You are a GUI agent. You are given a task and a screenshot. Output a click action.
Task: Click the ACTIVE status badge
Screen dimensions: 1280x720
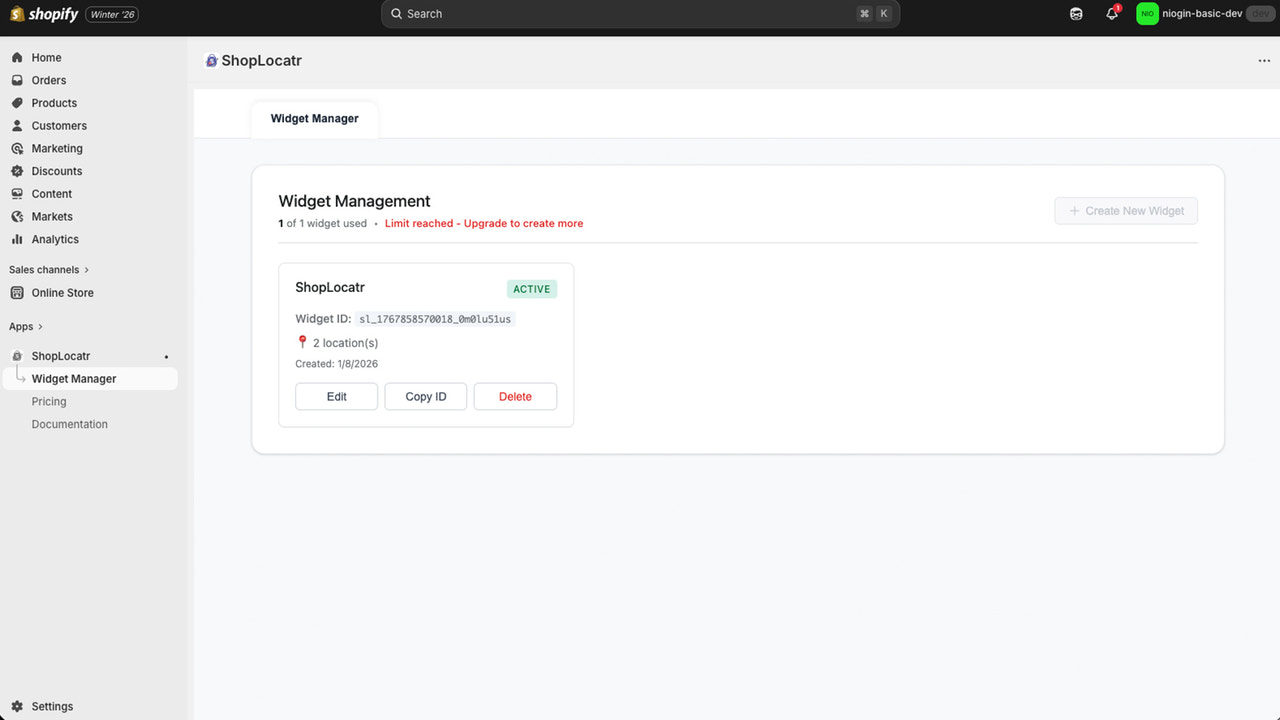pyautogui.click(x=532, y=289)
